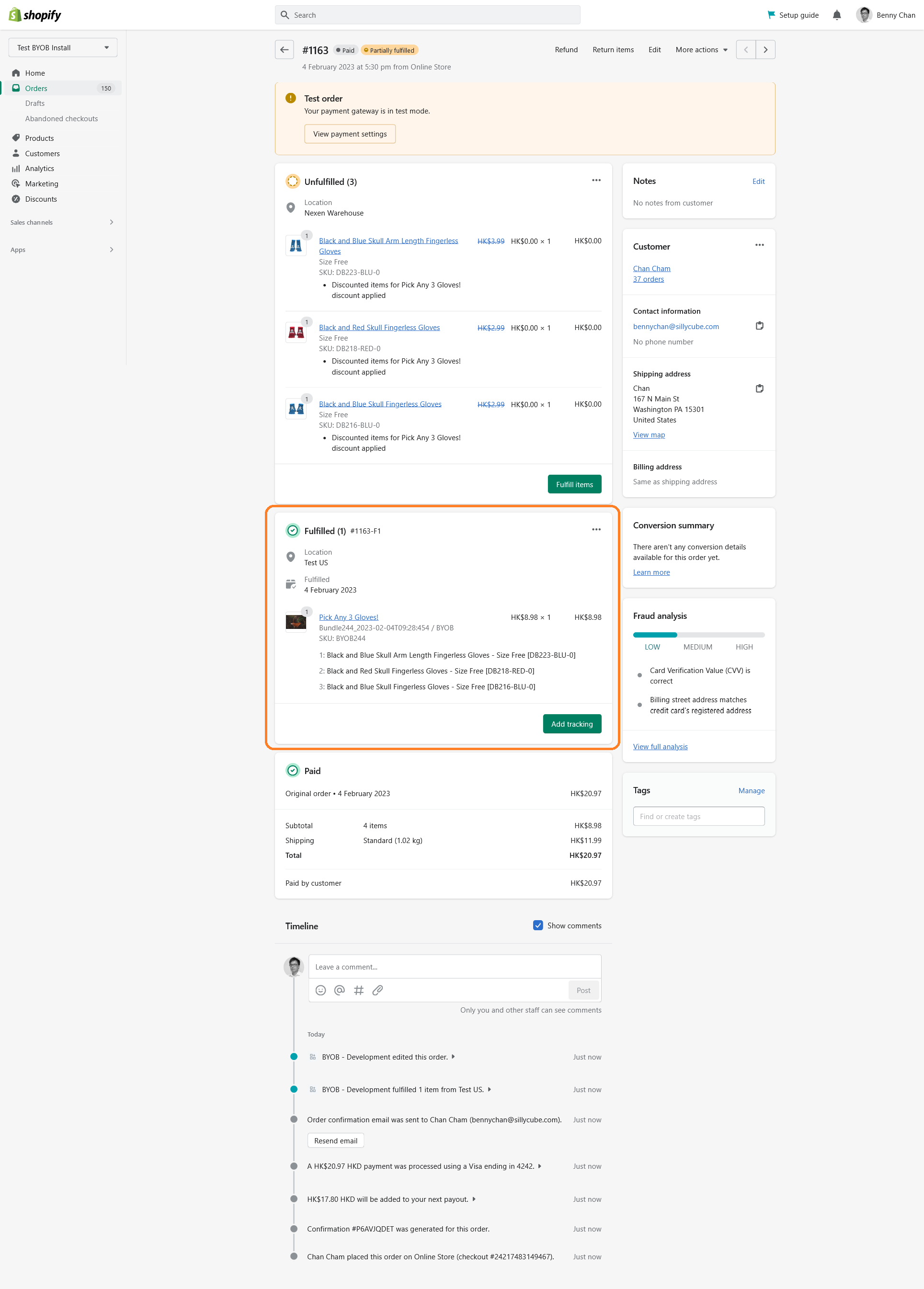Click the mention @ icon in comment box
924x1289 pixels.
[x=339, y=990]
